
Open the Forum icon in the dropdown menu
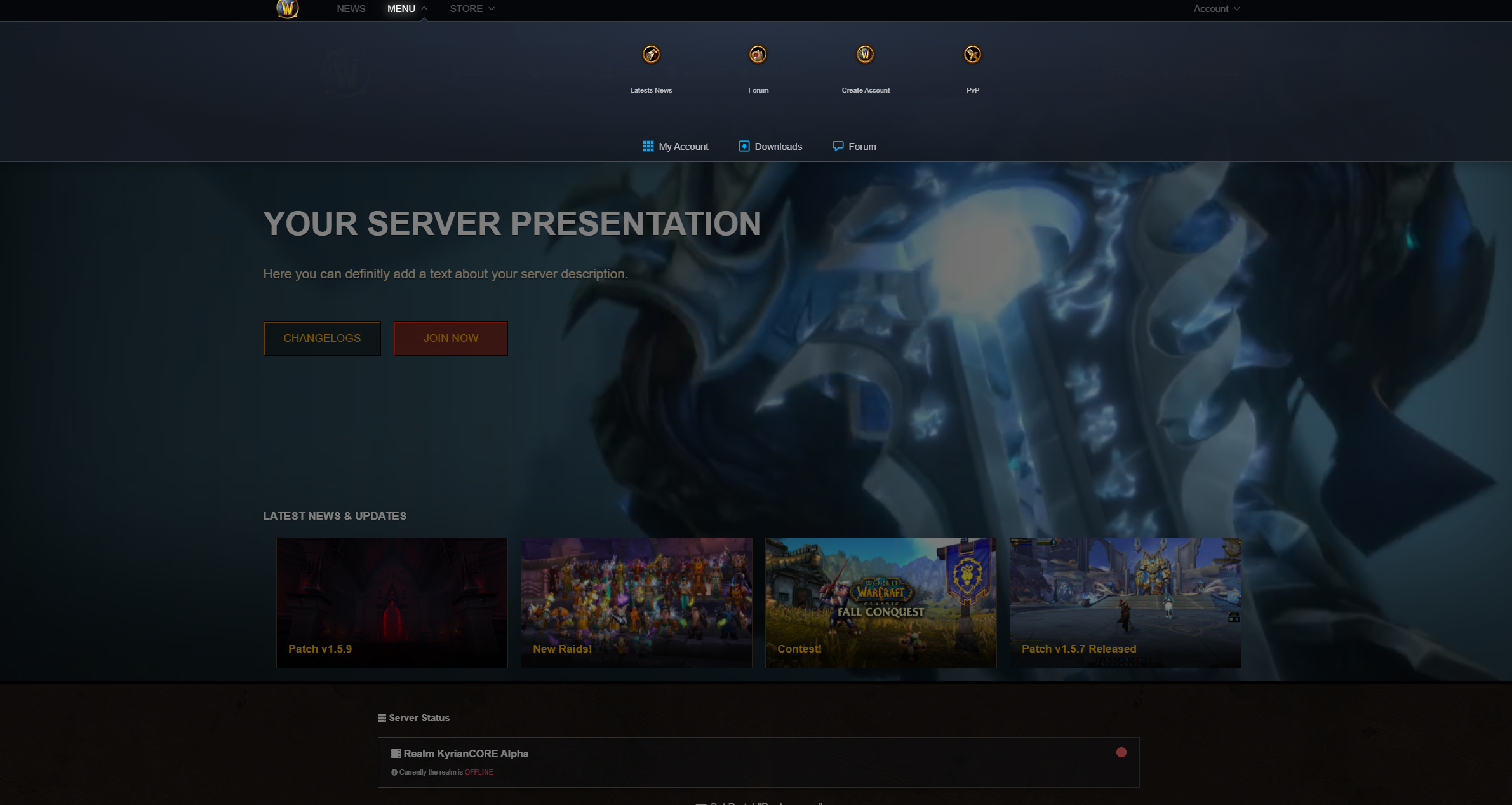(x=758, y=55)
